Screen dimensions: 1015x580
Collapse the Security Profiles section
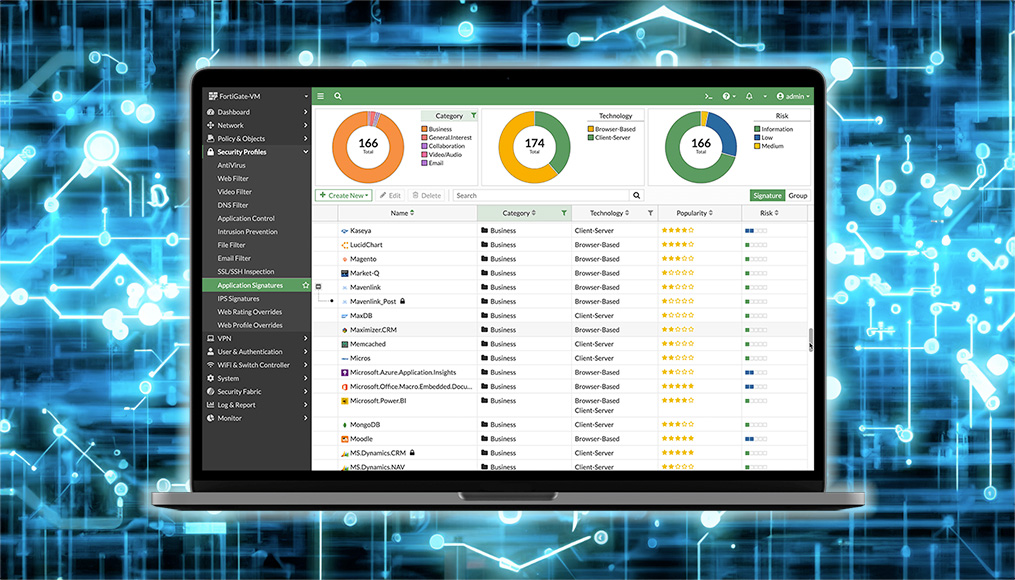click(257, 151)
